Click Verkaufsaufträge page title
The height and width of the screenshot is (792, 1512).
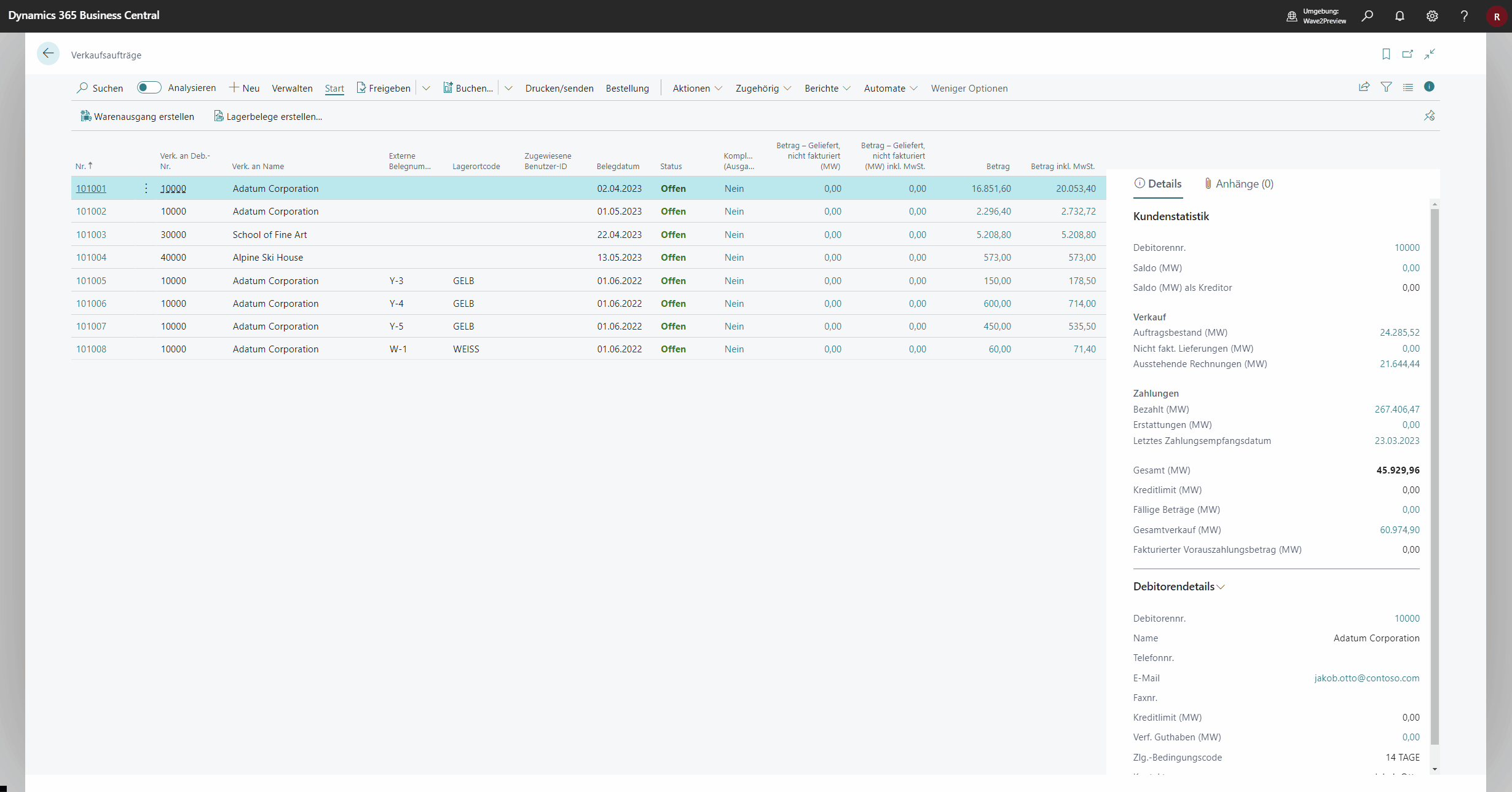[x=106, y=55]
